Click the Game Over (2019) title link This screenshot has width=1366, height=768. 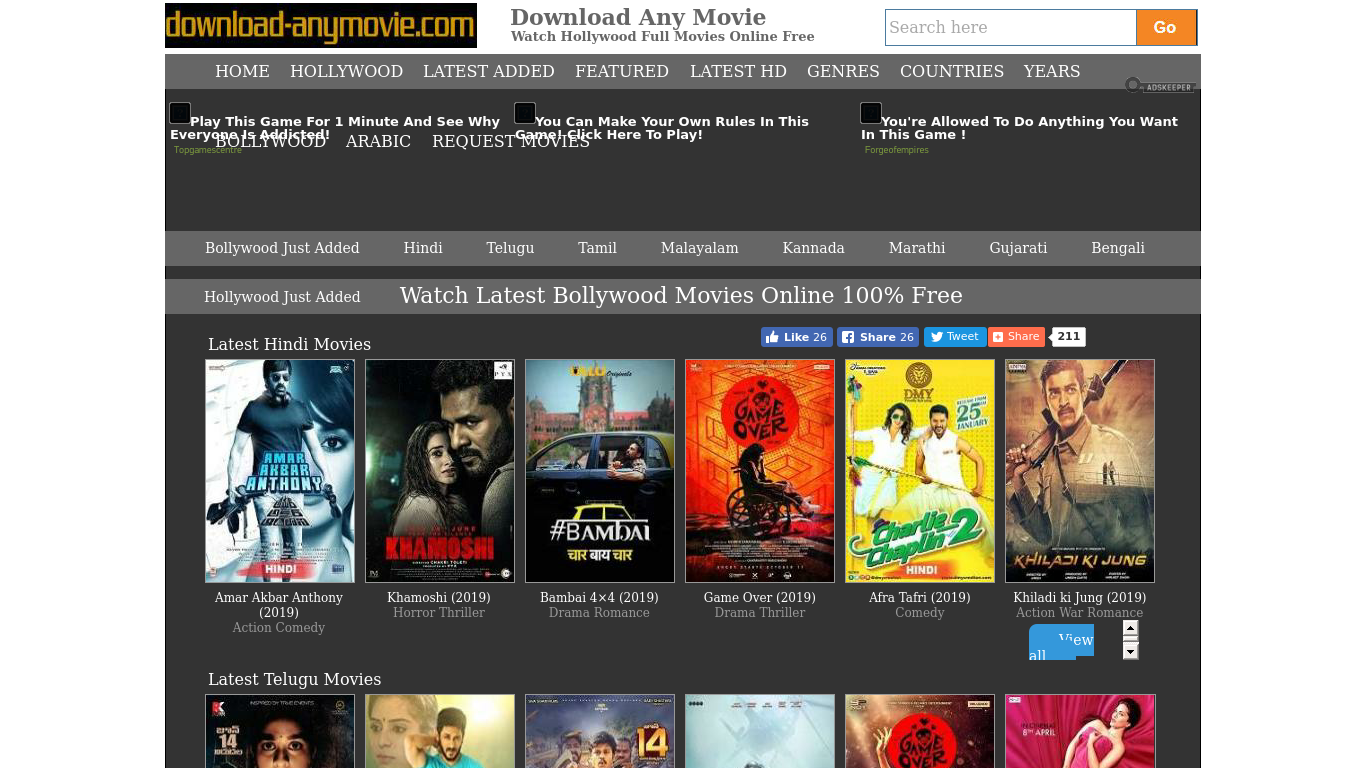[760, 598]
